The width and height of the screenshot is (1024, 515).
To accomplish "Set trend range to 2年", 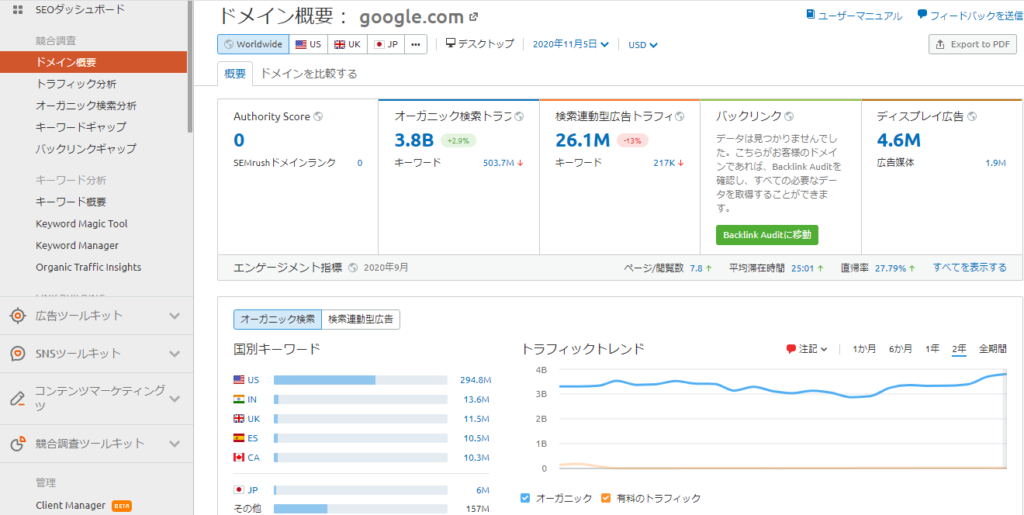I will tap(959, 349).
